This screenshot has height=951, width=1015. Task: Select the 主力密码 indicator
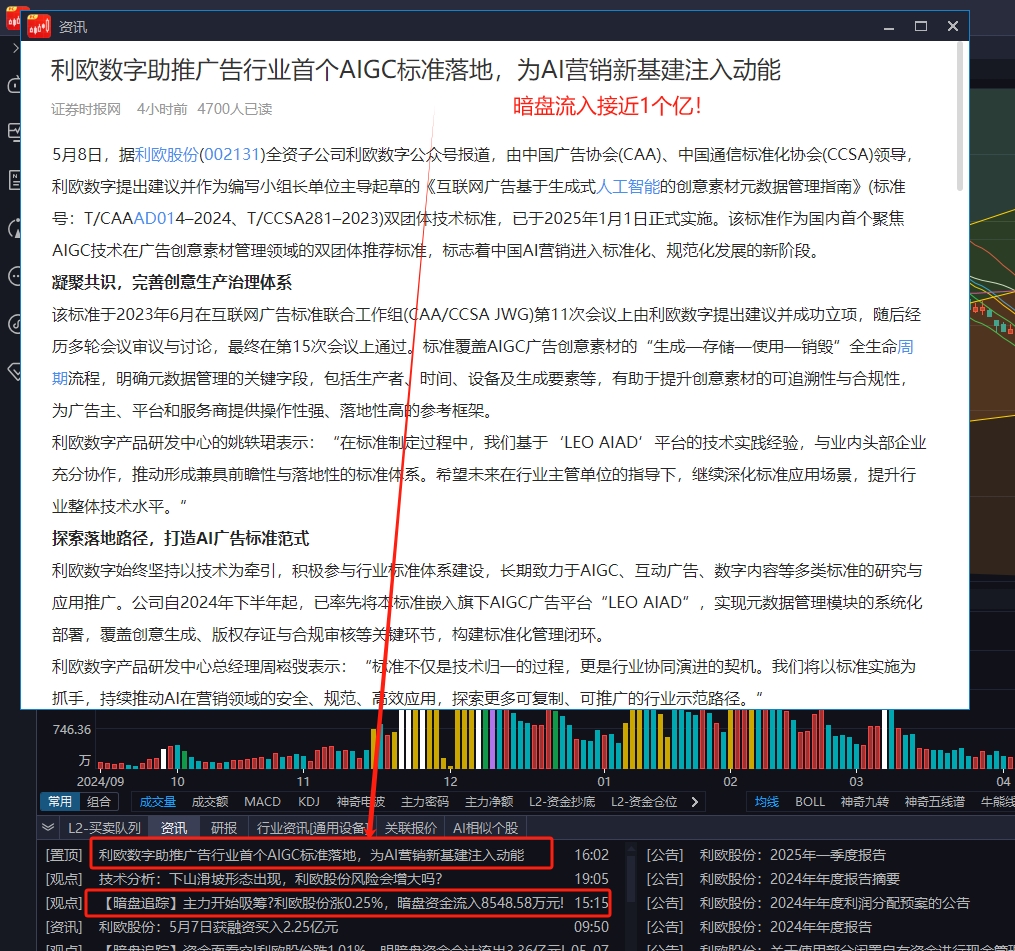coord(425,801)
